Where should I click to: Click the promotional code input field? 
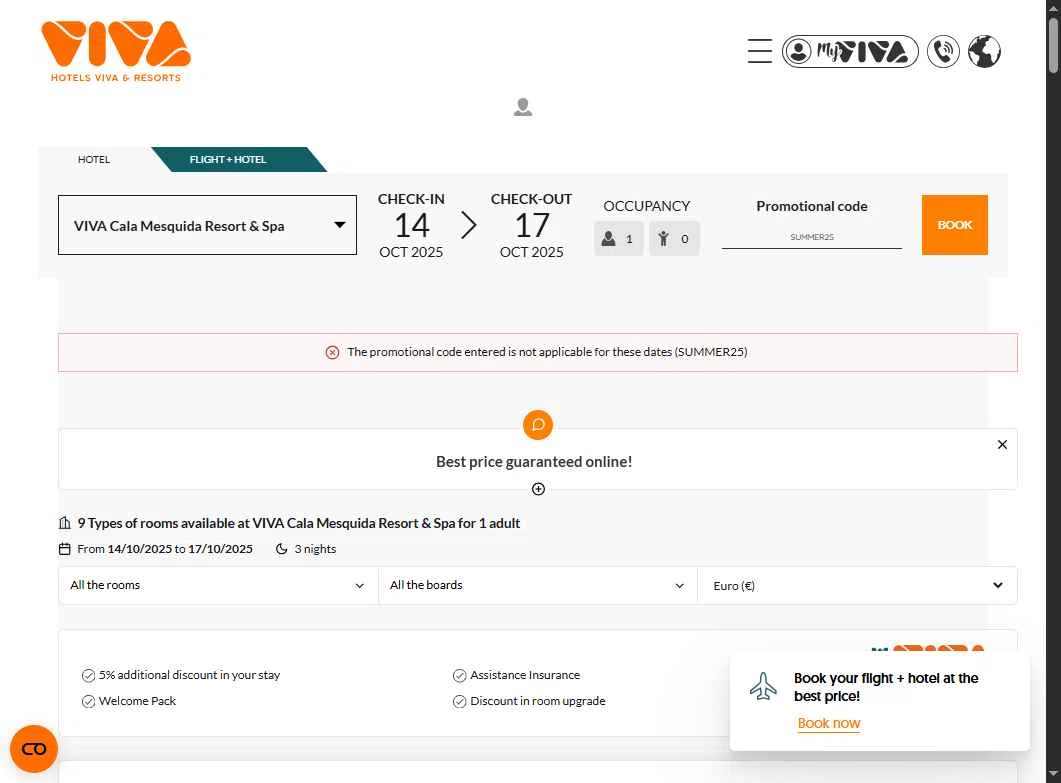pos(811,237)
